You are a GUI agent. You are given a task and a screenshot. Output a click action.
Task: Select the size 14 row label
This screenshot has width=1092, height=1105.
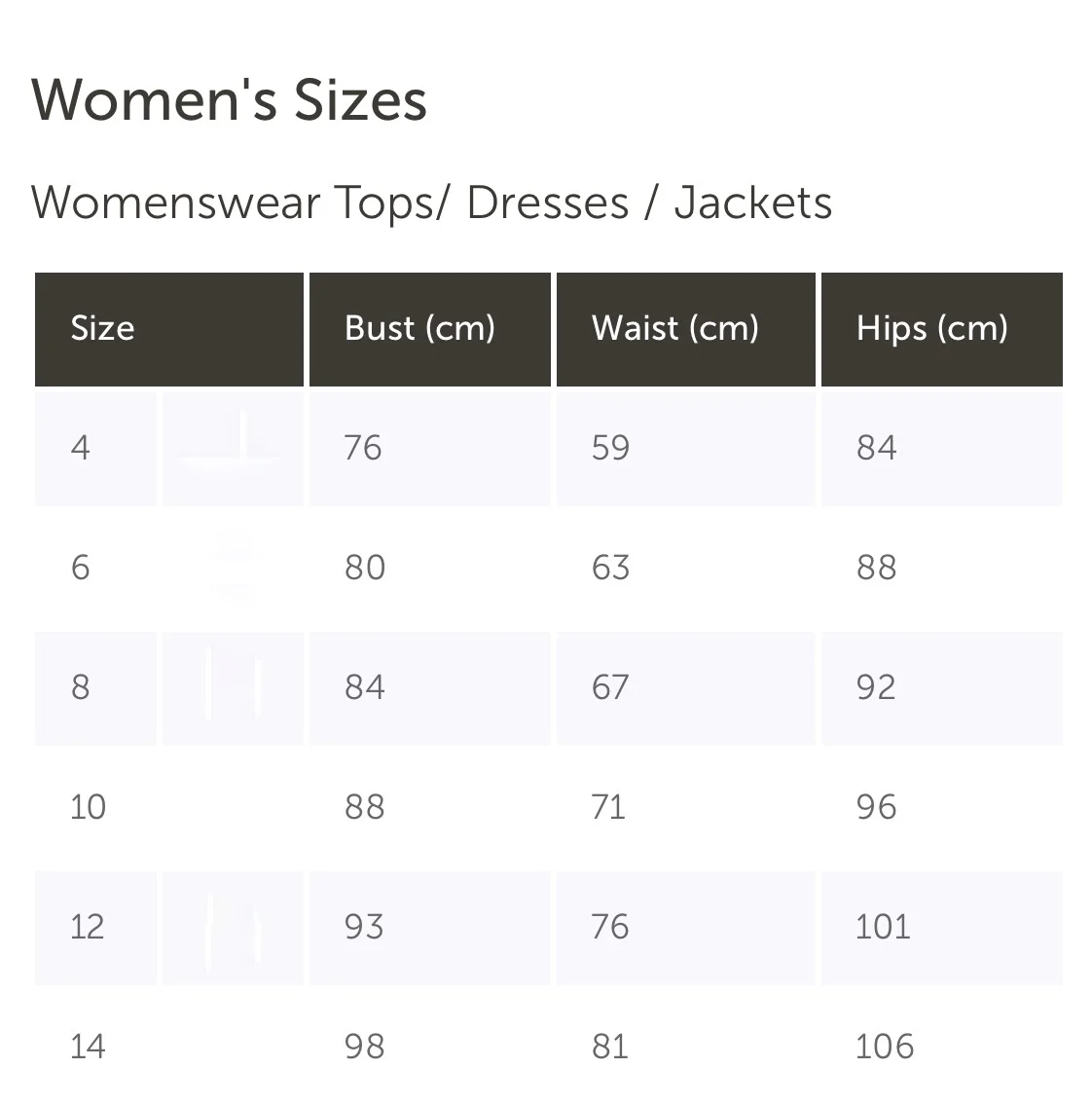click(88, 1047)
